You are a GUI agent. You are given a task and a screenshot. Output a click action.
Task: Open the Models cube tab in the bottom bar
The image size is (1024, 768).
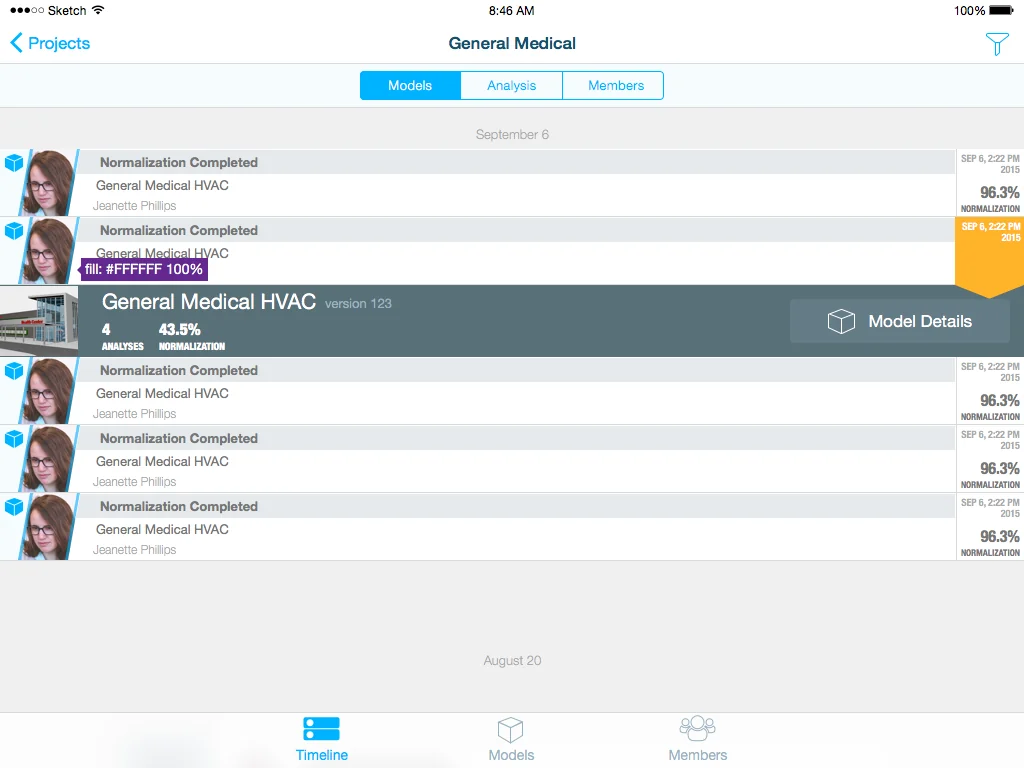pos(511,739)
